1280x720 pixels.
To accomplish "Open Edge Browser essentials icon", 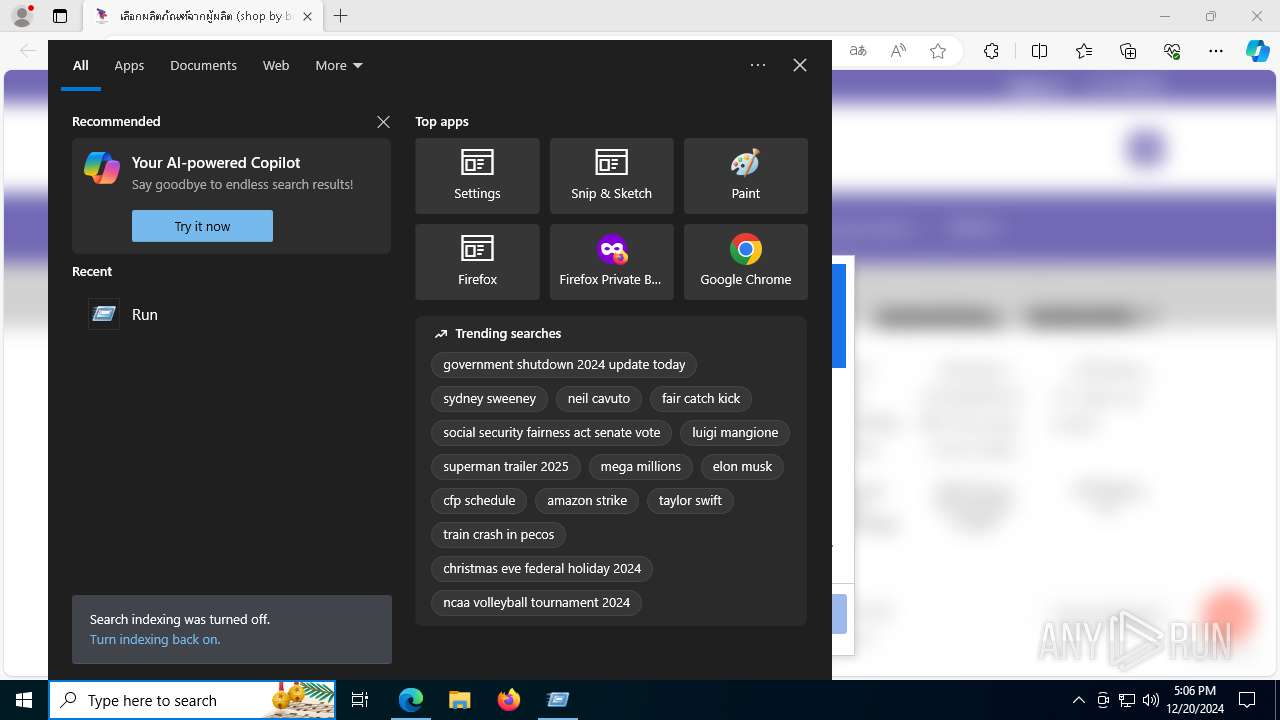I will tap(1172, 51).
